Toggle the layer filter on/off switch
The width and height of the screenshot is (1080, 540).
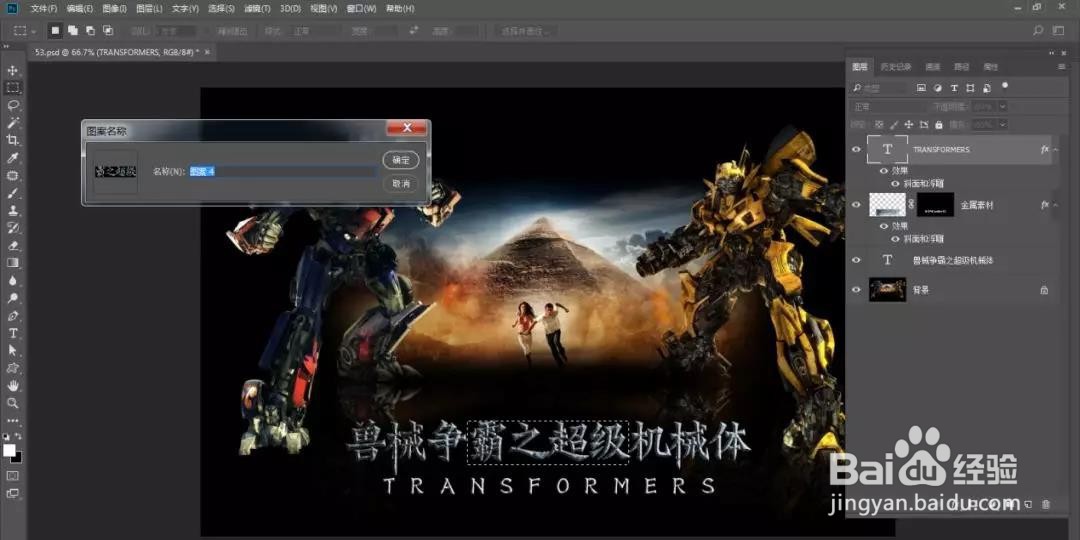[1005, 85]
